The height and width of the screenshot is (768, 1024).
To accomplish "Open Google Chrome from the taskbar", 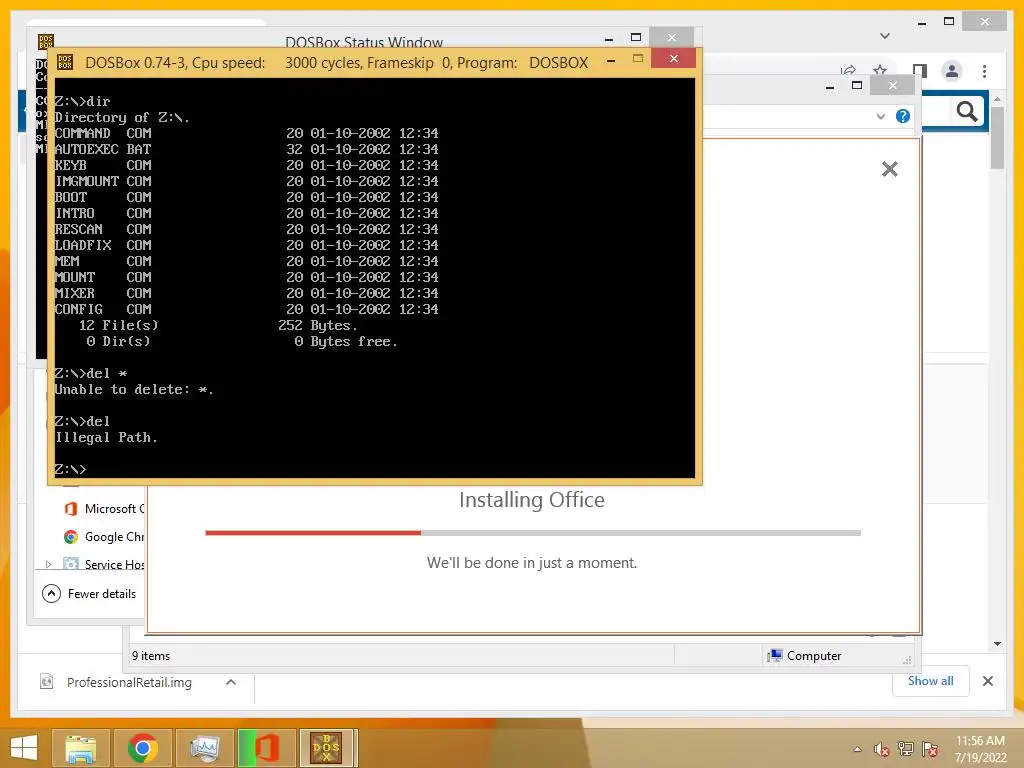I will [142, 748].
